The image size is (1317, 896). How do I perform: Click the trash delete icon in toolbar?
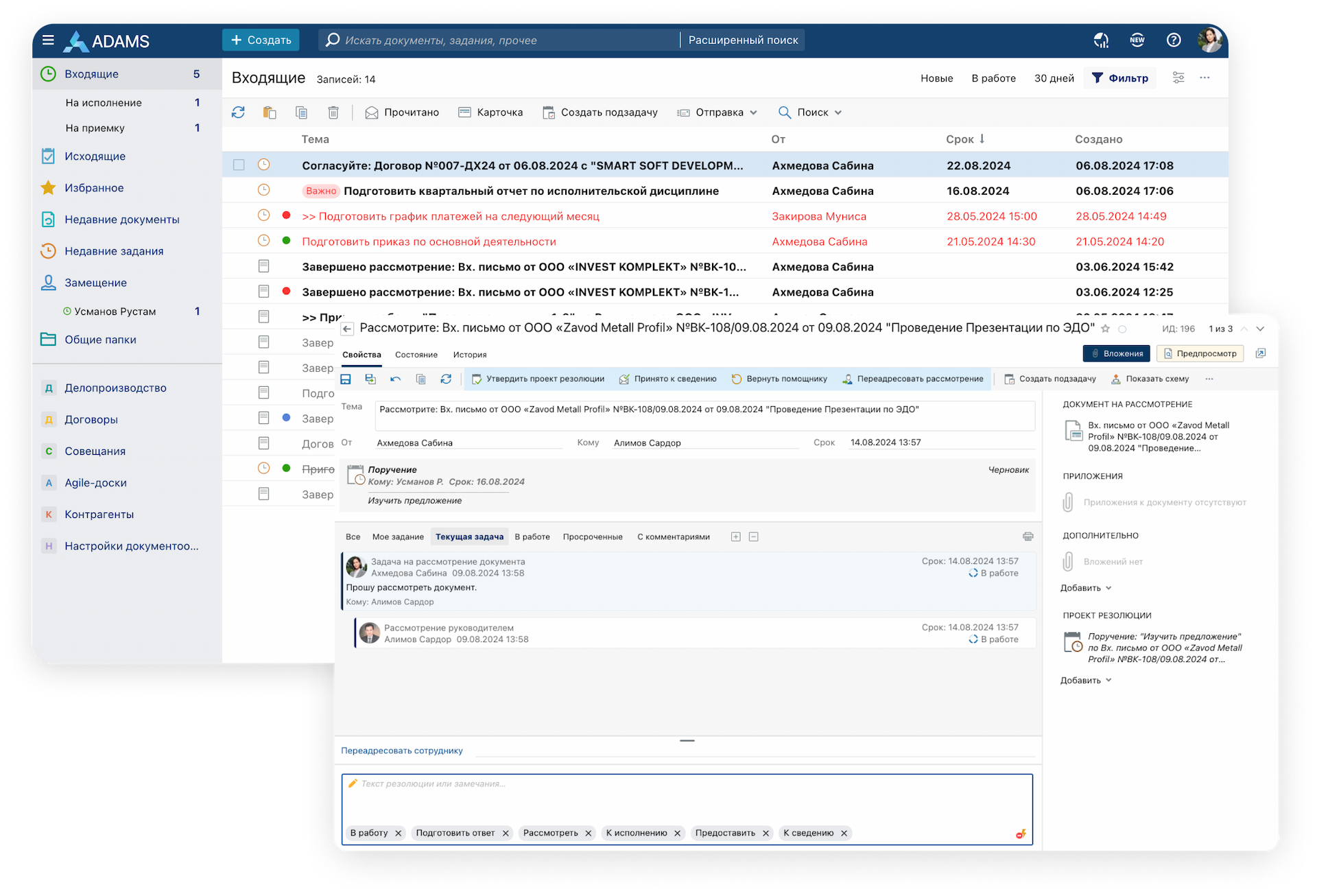(333, 113)
